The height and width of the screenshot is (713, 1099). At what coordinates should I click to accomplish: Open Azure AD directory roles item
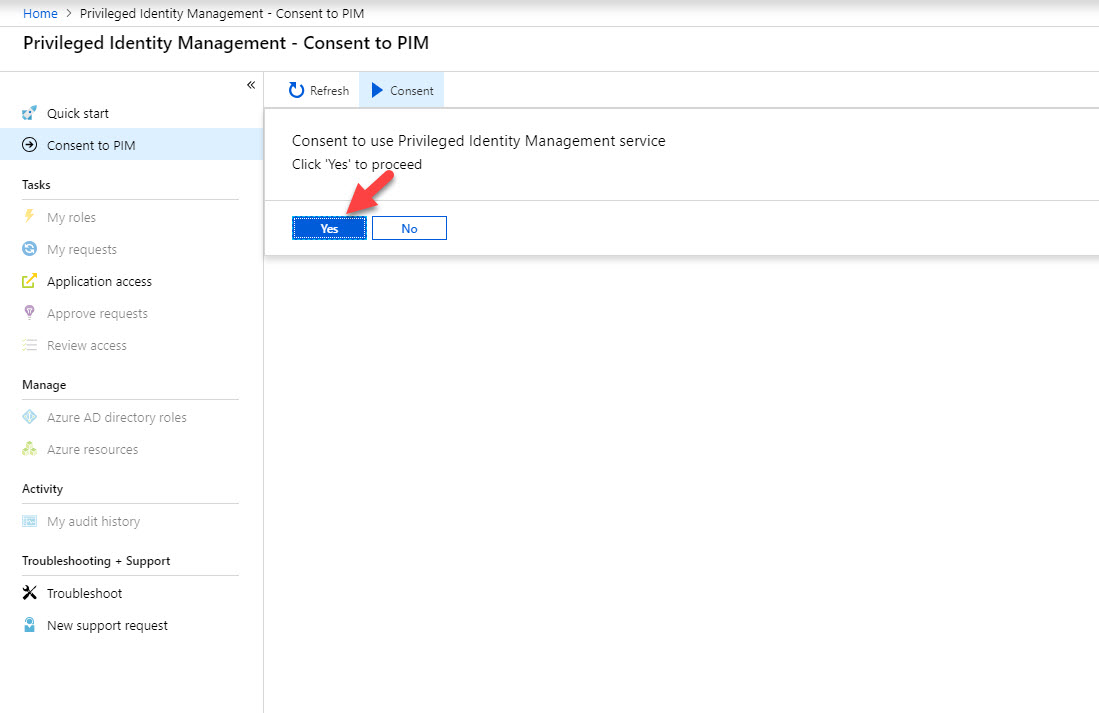132,417
